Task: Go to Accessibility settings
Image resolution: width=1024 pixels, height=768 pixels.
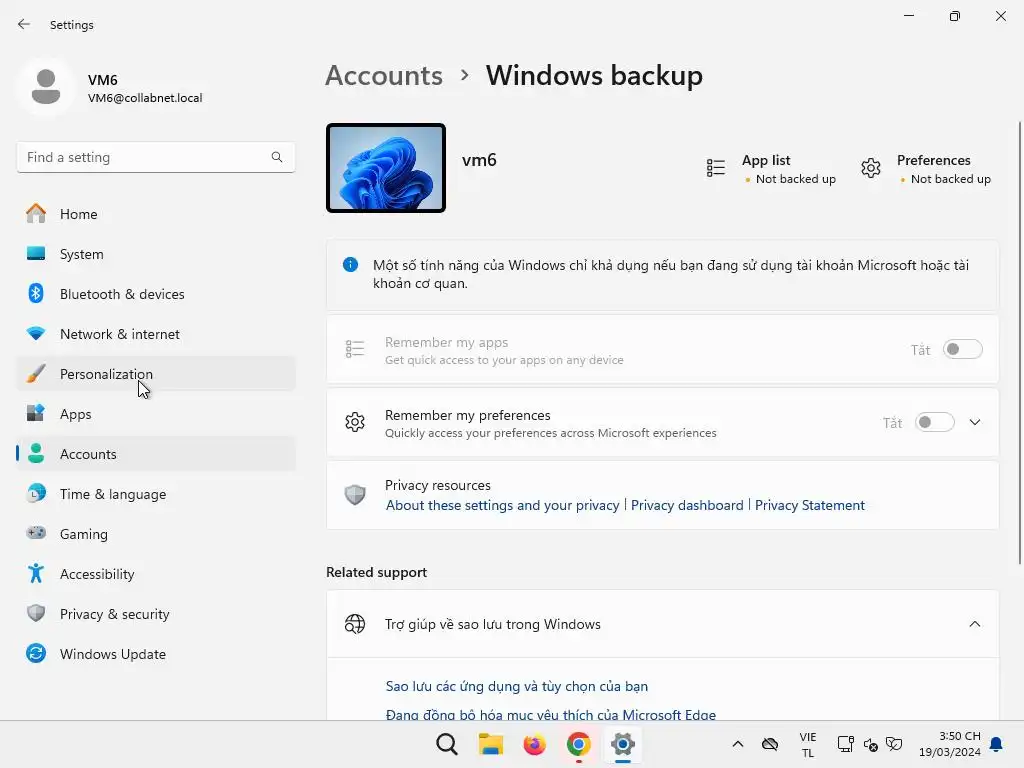Action: [x=156, y=573]
